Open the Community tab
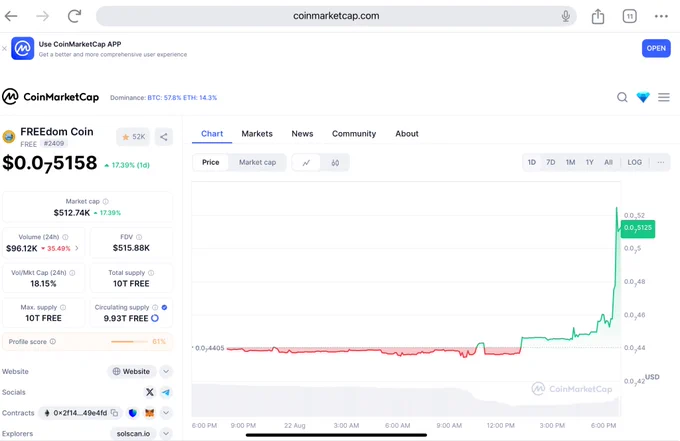Viewport: 680px width, 441px height. tap(354, 134)
